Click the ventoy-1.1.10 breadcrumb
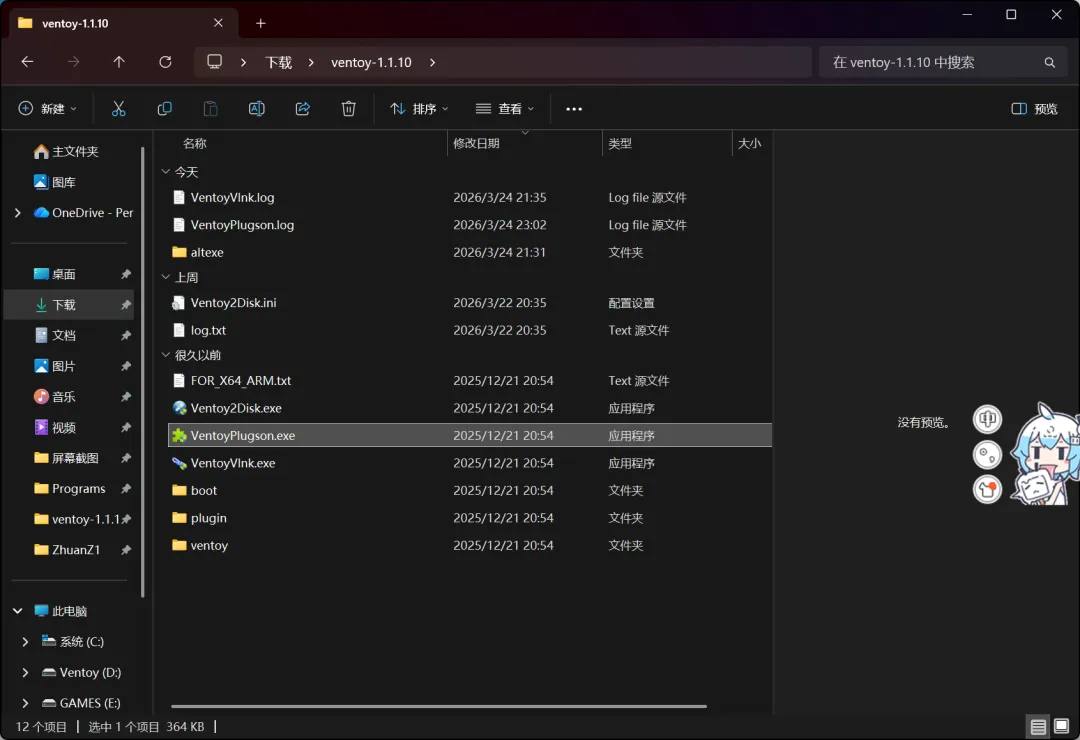This screenshot has width=1080, height=740. pos(371,63)
